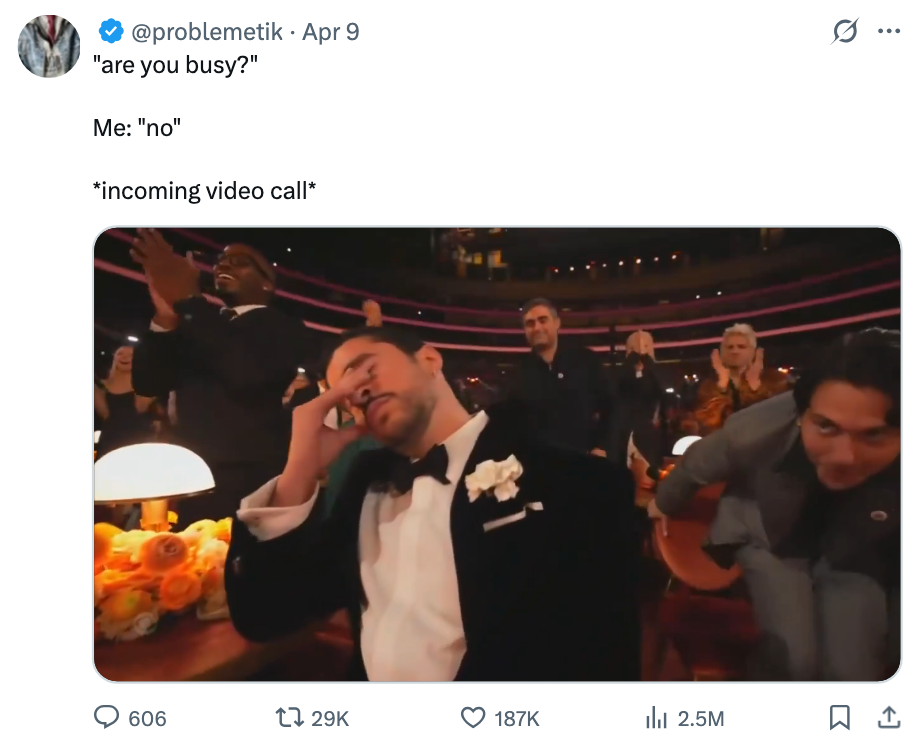Play the embedded award show video
The height and width of the screenshot is (745, 917).
point(497,454)
